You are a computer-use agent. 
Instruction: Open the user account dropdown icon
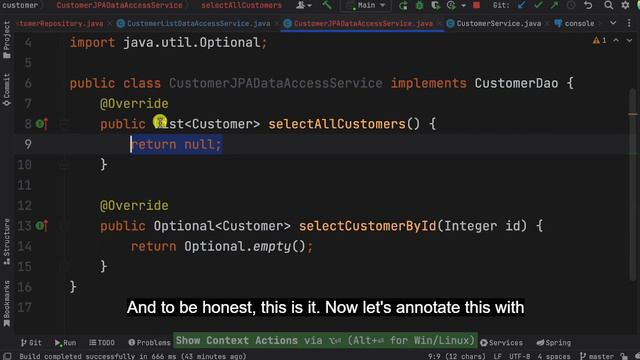point(303,5)
